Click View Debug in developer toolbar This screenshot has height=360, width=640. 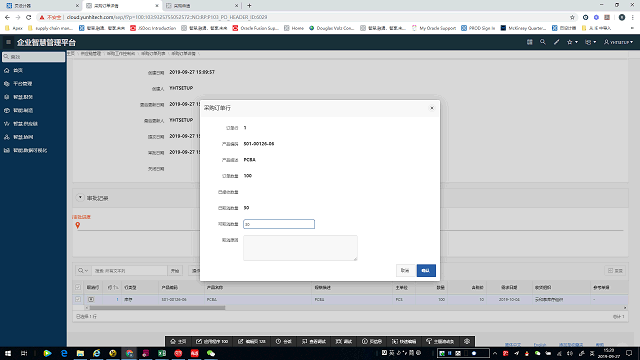point(314,341)
